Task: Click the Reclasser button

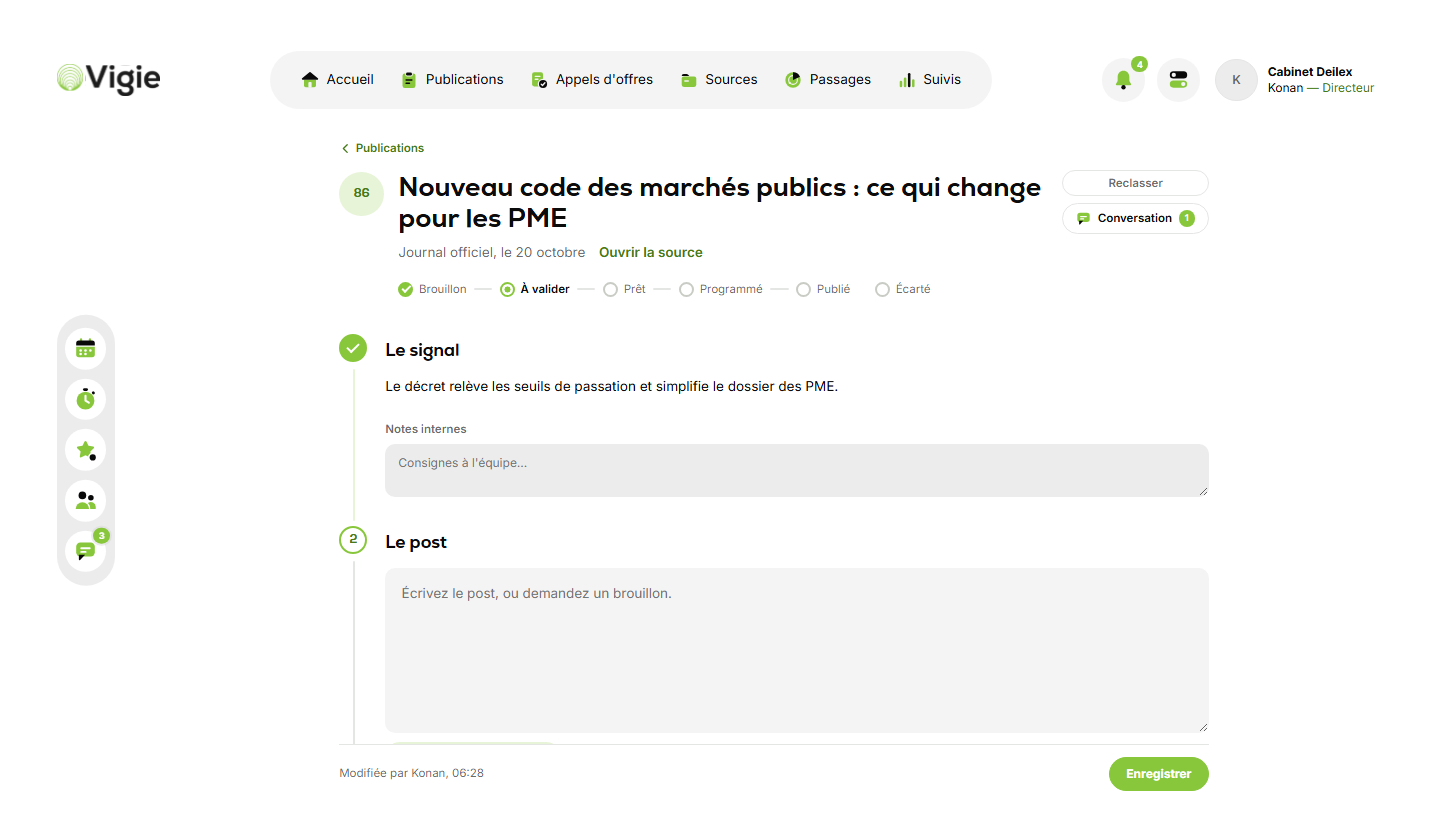Action: point(1135,183)
